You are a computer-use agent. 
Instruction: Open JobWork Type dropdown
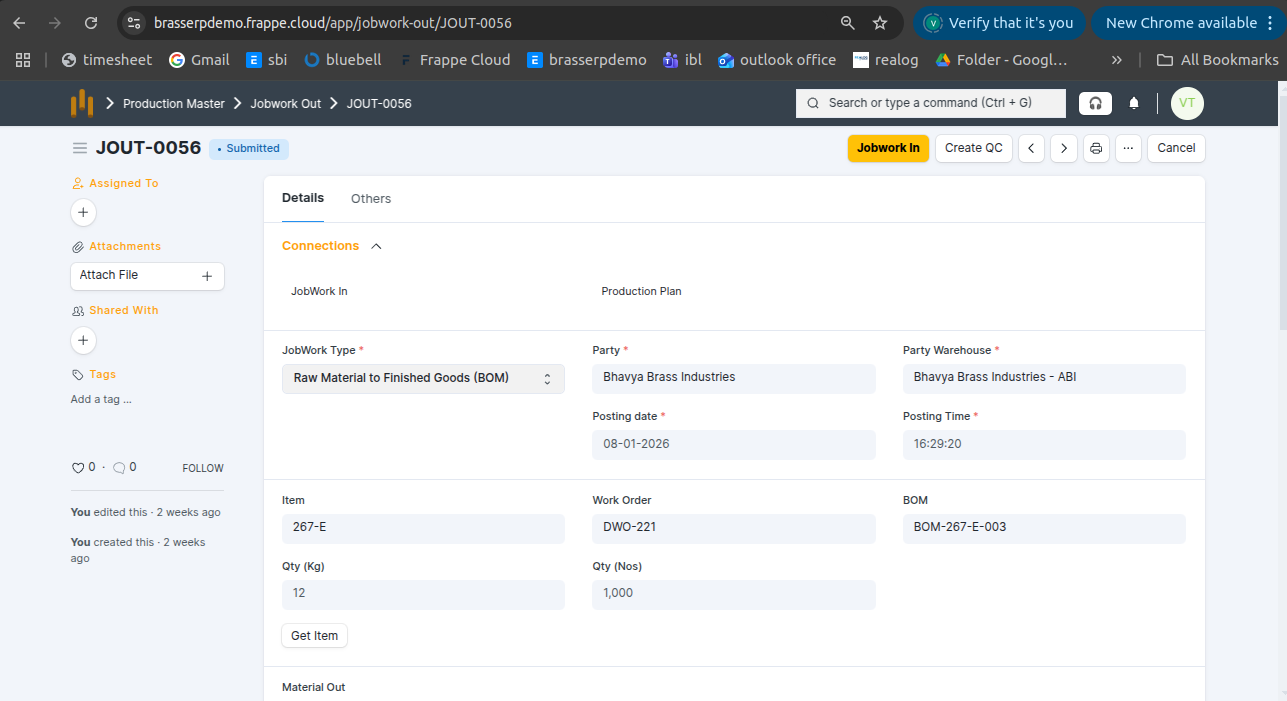[x=423, y=378]
